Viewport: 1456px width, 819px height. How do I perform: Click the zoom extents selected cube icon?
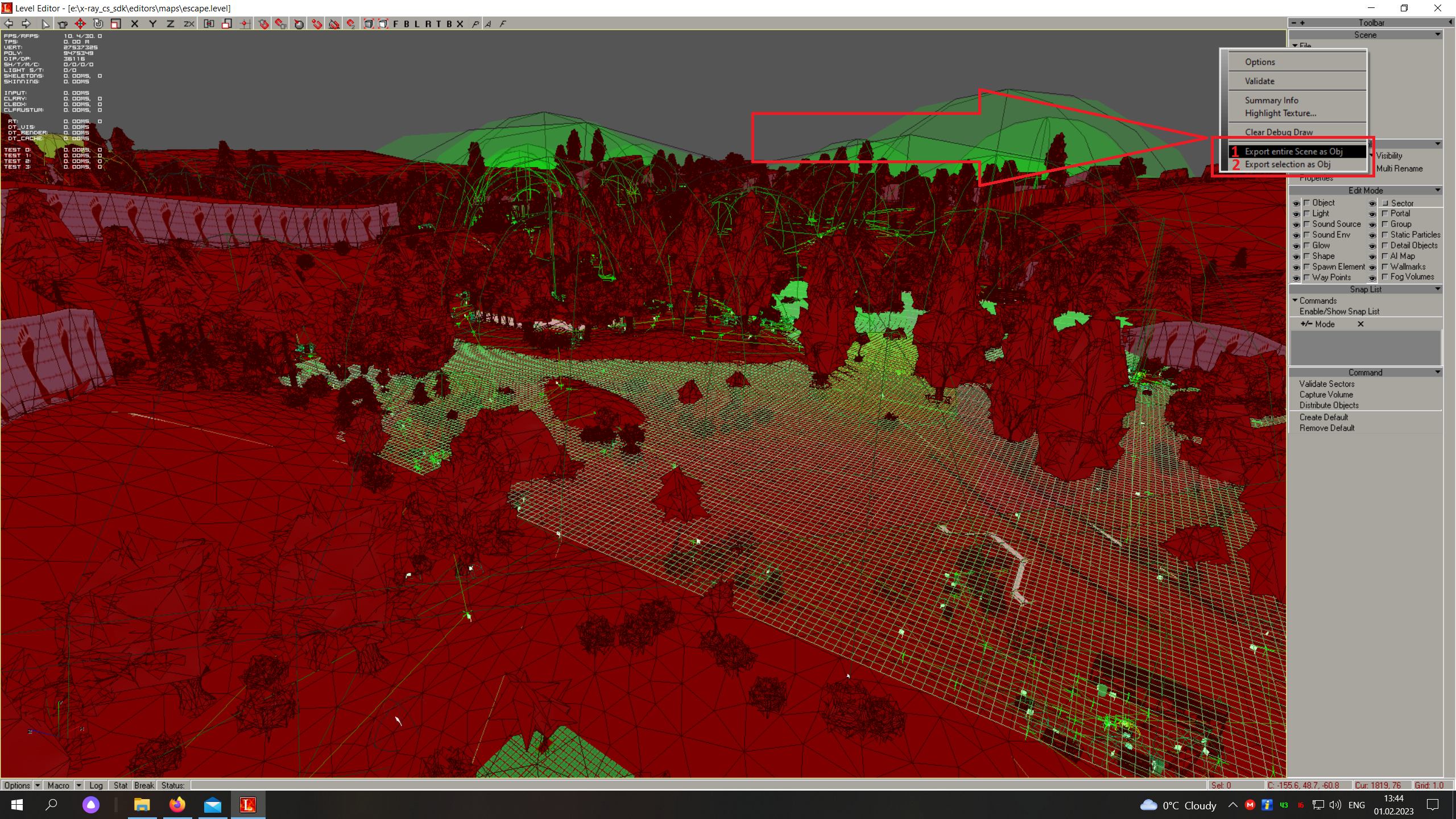383,23
